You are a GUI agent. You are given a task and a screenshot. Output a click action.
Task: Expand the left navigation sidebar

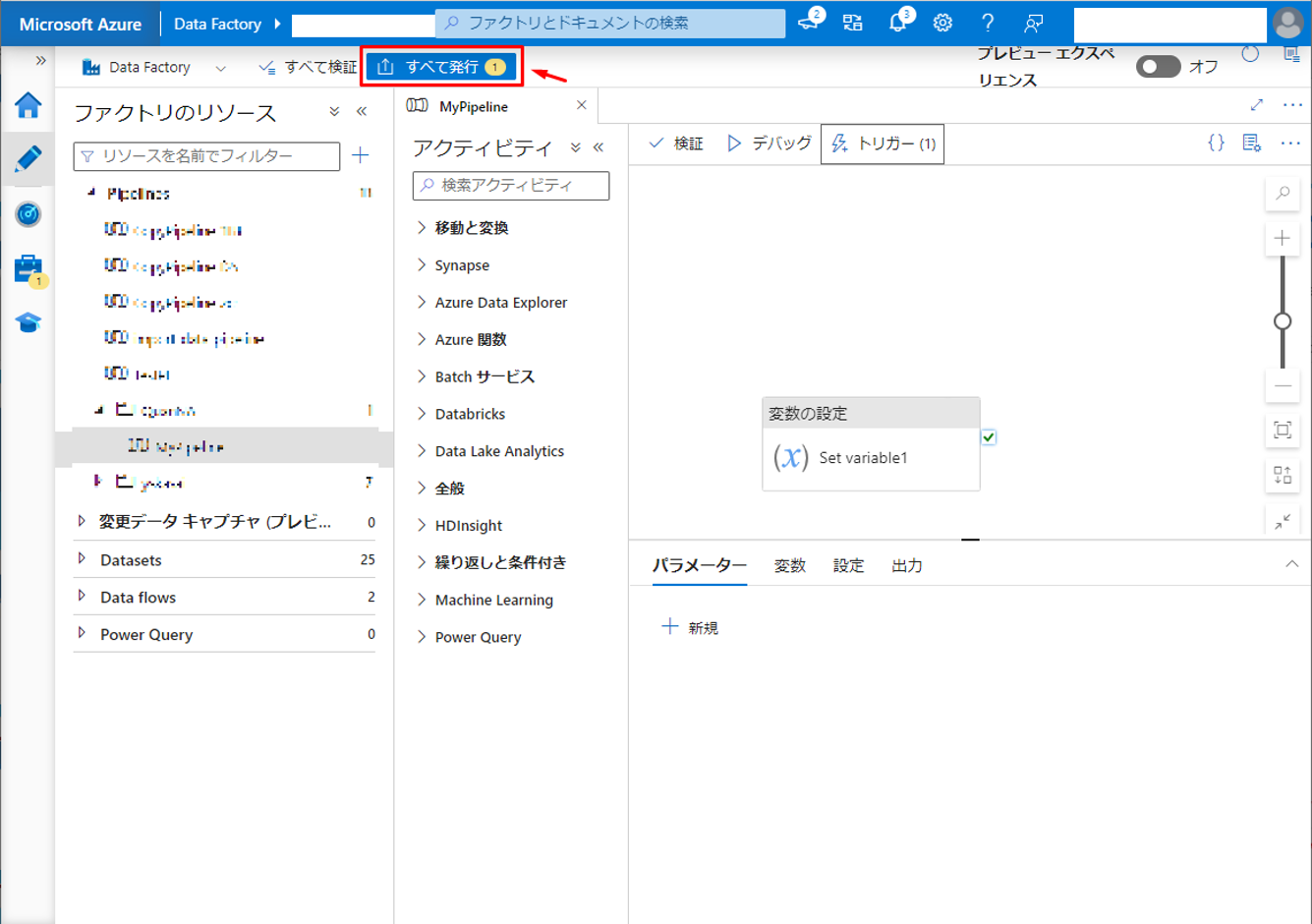(x=40, y=61)
